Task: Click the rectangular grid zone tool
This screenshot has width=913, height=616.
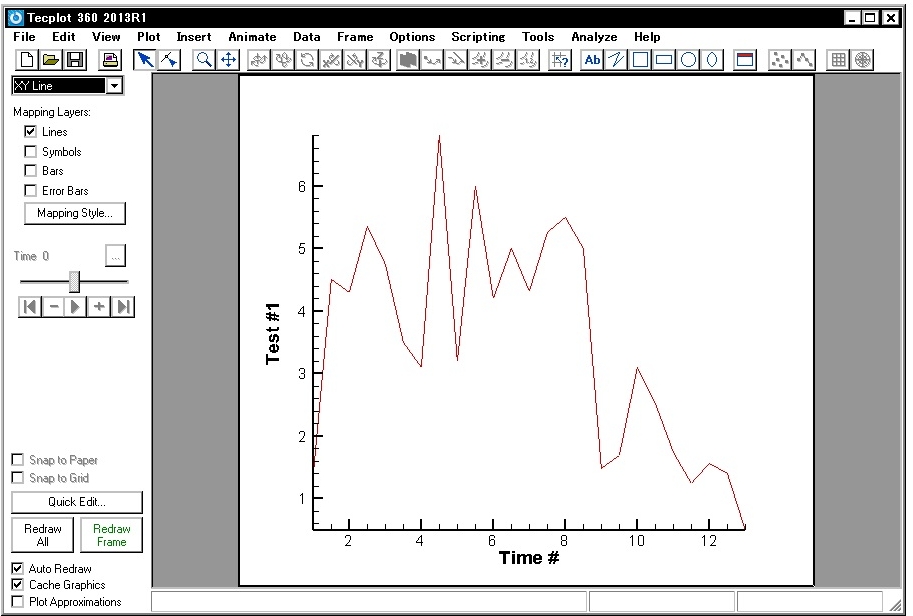Action: point(838,59)
